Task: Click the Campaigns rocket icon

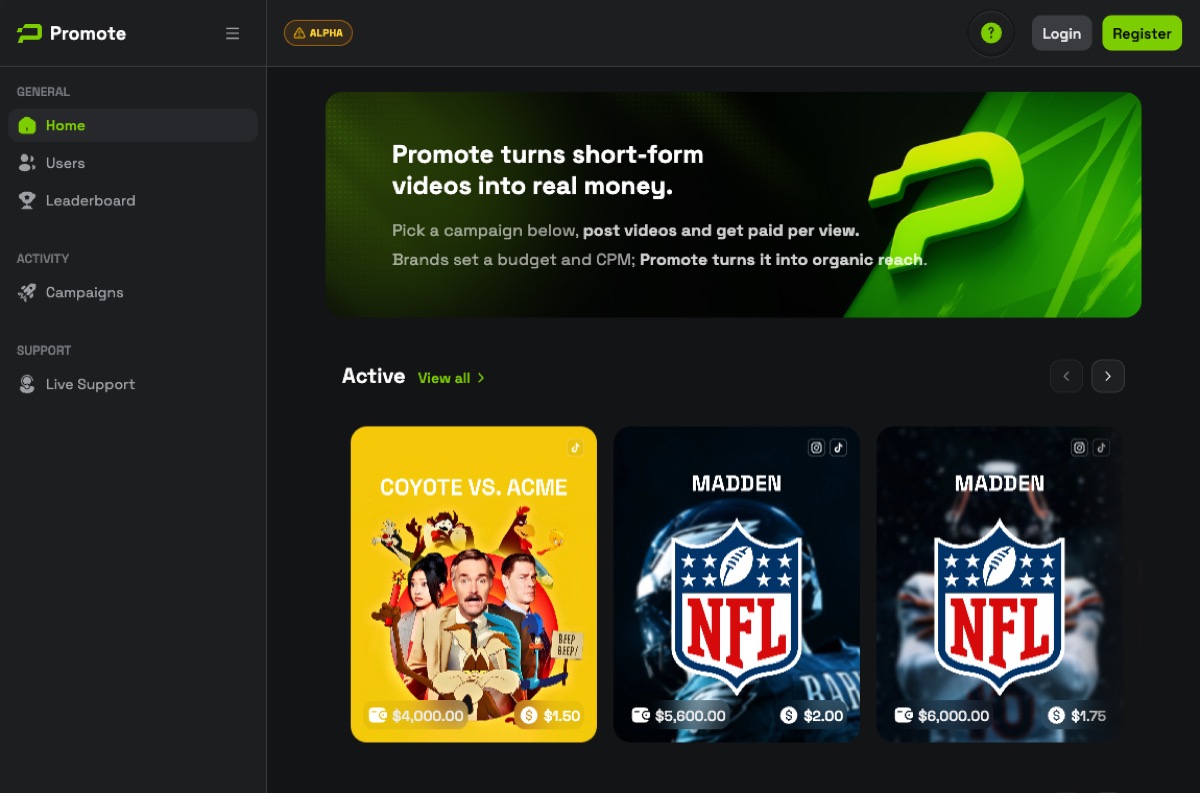Action: [x=27, y=293]
